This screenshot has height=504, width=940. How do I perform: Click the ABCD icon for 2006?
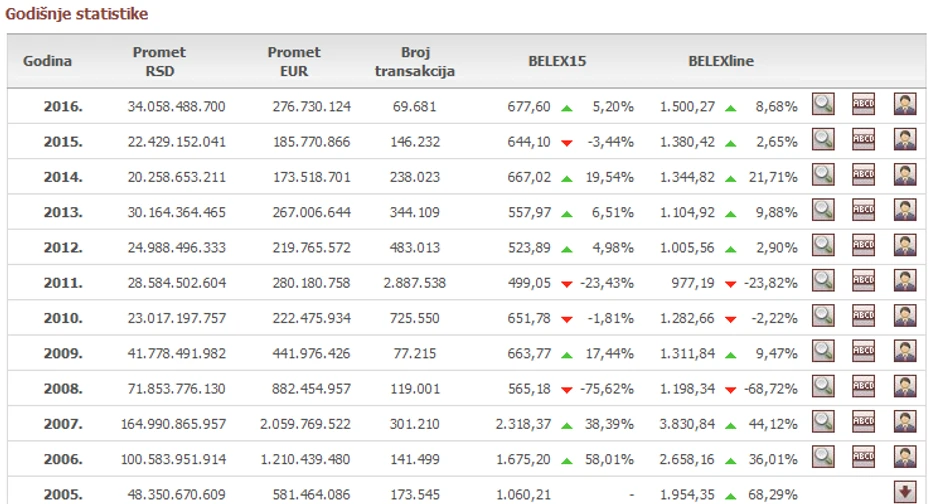click(863, 457)
